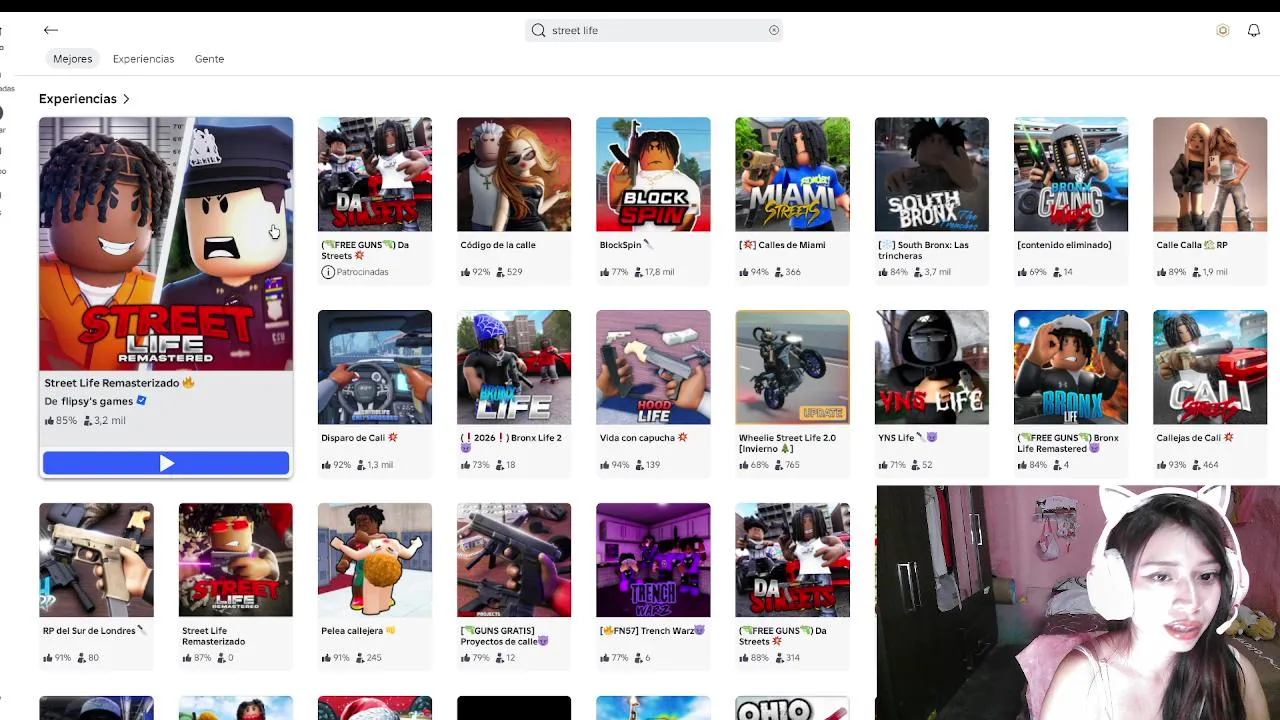
Task: Open the bottom-row Da Streets thumbnail (88%)
Action: coord(792,560)
